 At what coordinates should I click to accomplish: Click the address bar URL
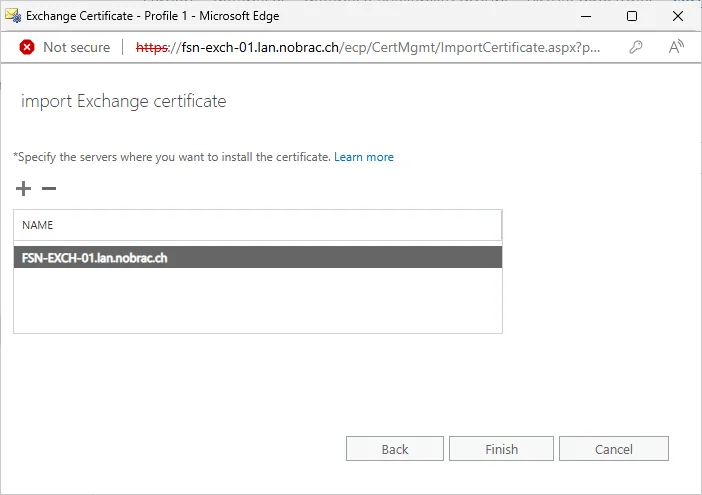[368, 47]
